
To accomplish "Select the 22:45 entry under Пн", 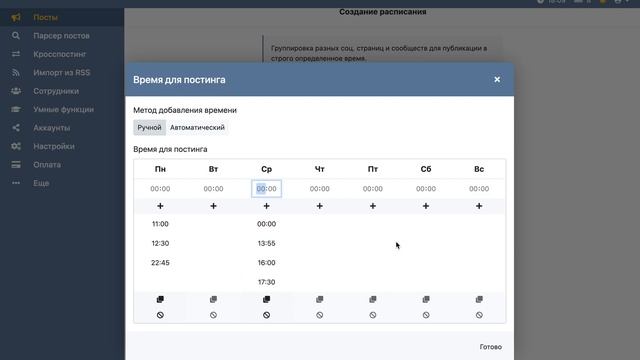I will [160, 262].
